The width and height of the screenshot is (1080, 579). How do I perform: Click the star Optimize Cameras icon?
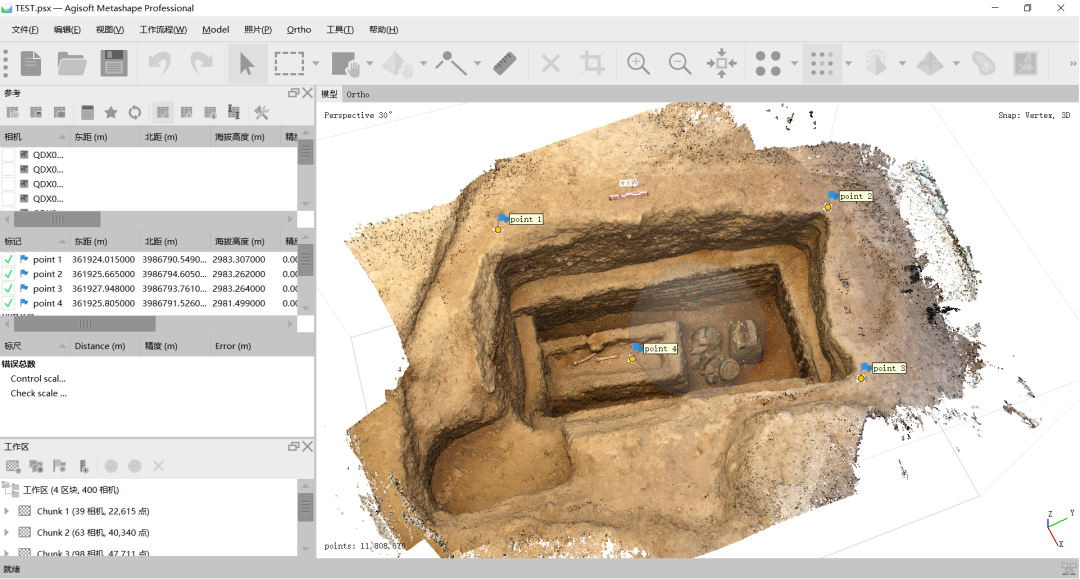tap(111, 112)
